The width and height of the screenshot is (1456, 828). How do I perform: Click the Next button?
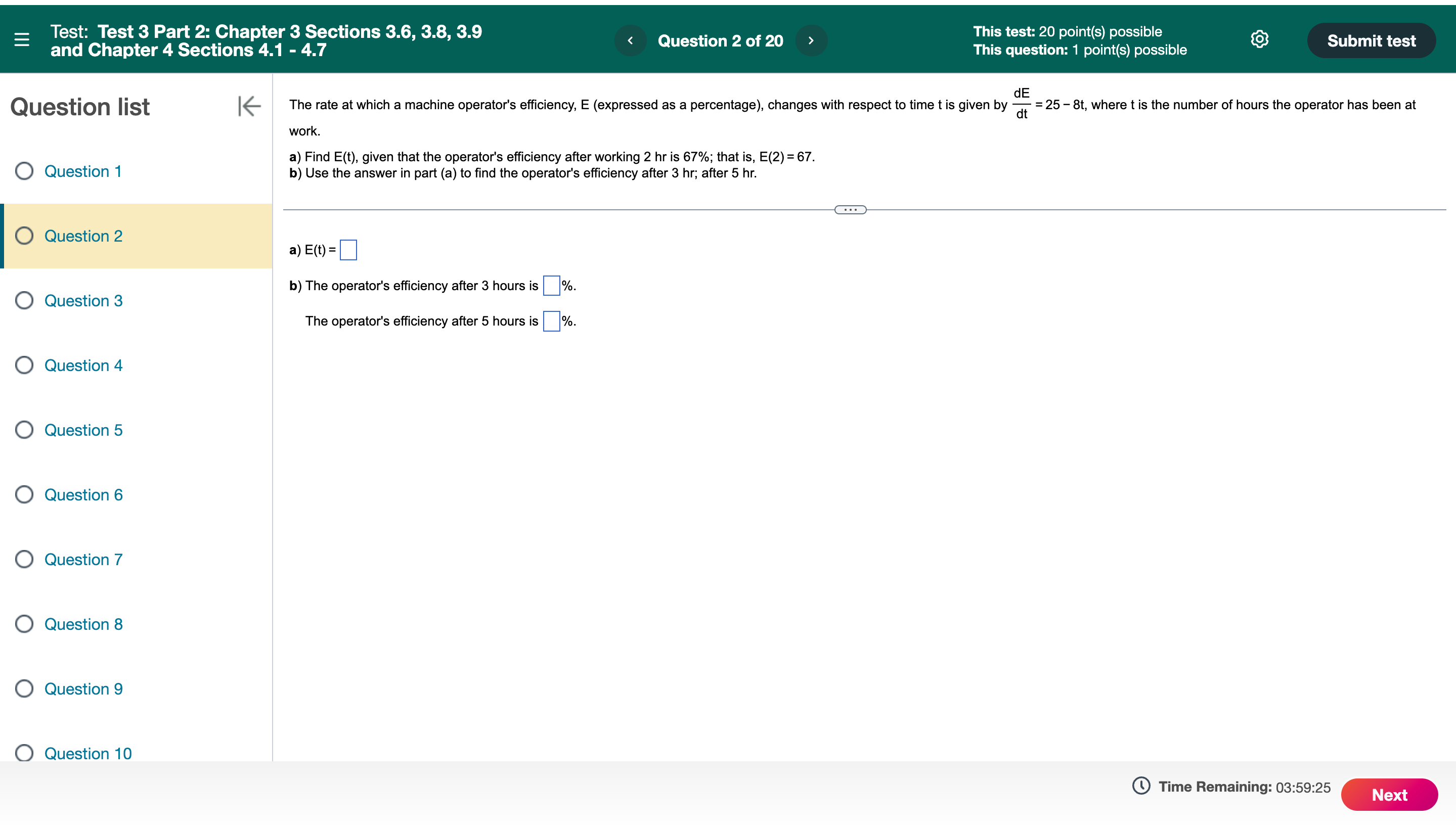1389,795
